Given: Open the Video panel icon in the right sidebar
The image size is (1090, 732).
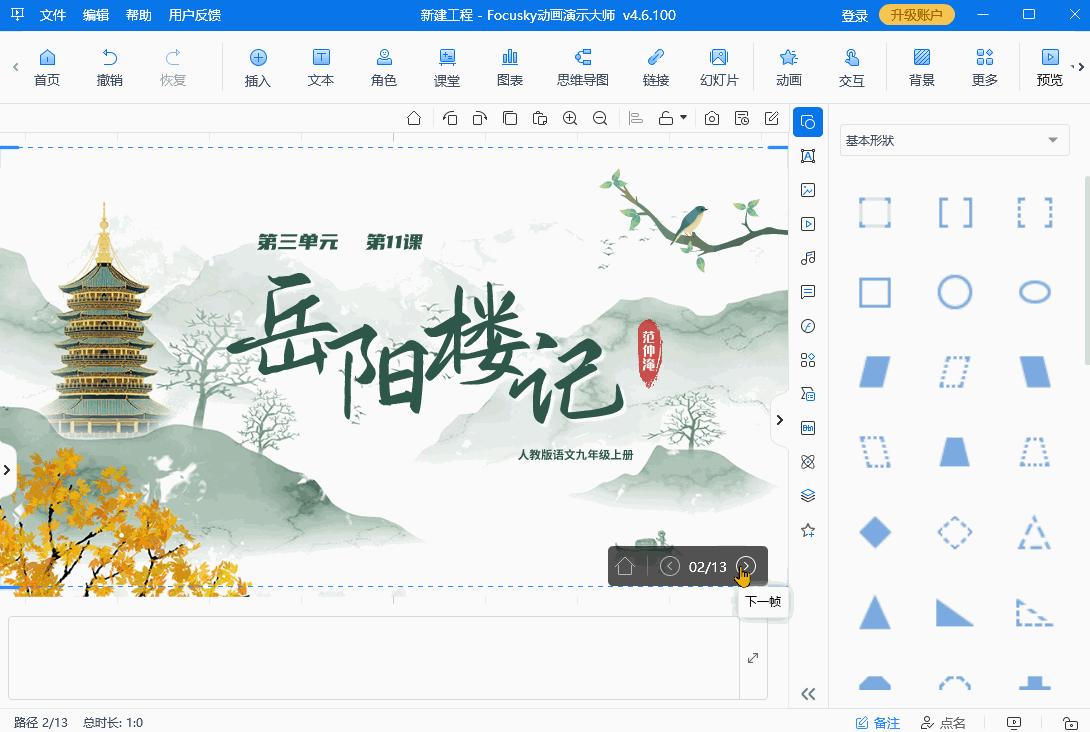Looking at the screenshot, I should coord(808,223).
